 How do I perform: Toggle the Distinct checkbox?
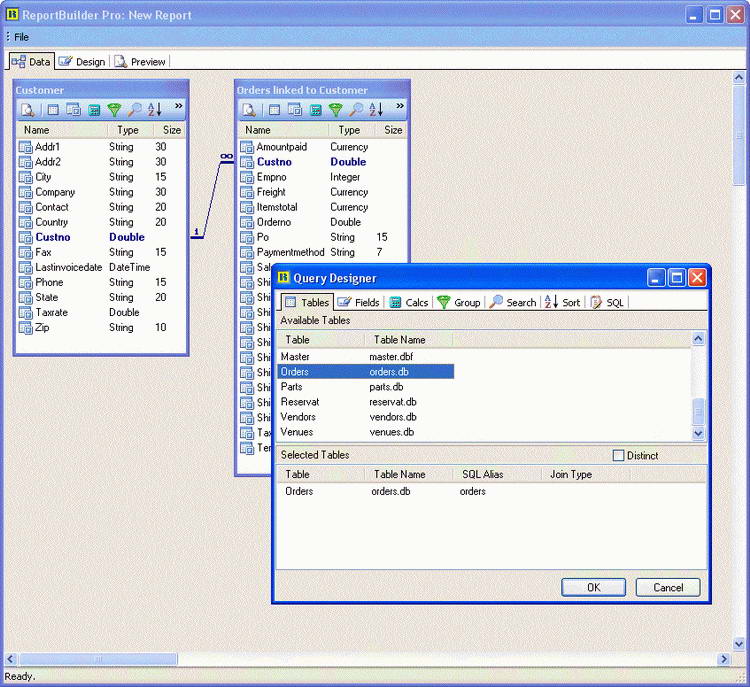click(x=618, y=455)
